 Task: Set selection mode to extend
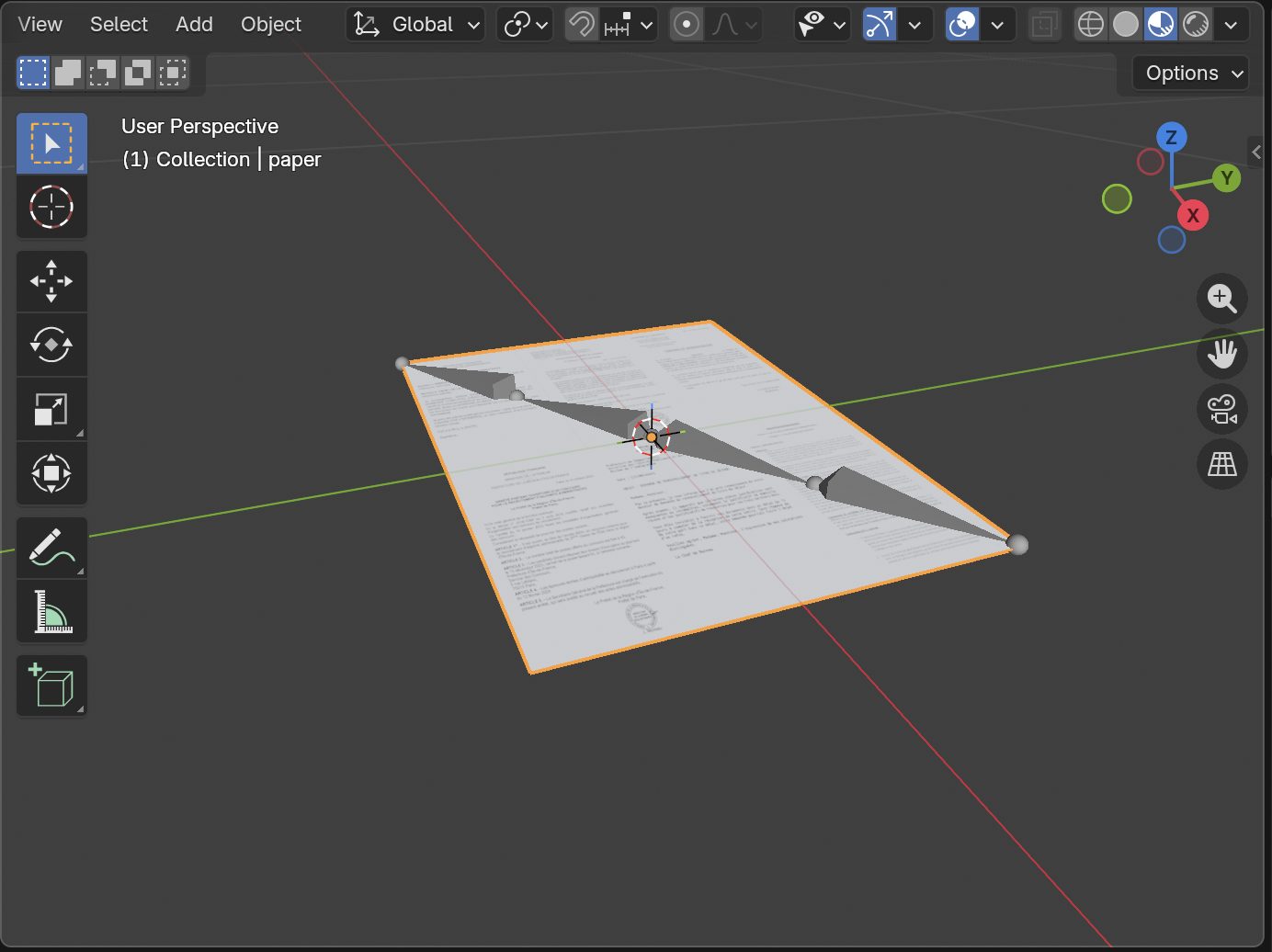click(68, 73)
